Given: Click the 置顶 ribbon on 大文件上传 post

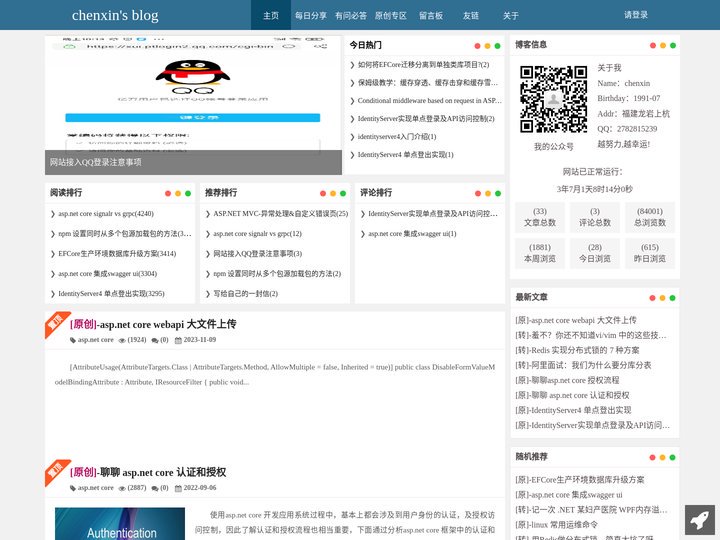Looking at the screenshot, I should [56, 324].
